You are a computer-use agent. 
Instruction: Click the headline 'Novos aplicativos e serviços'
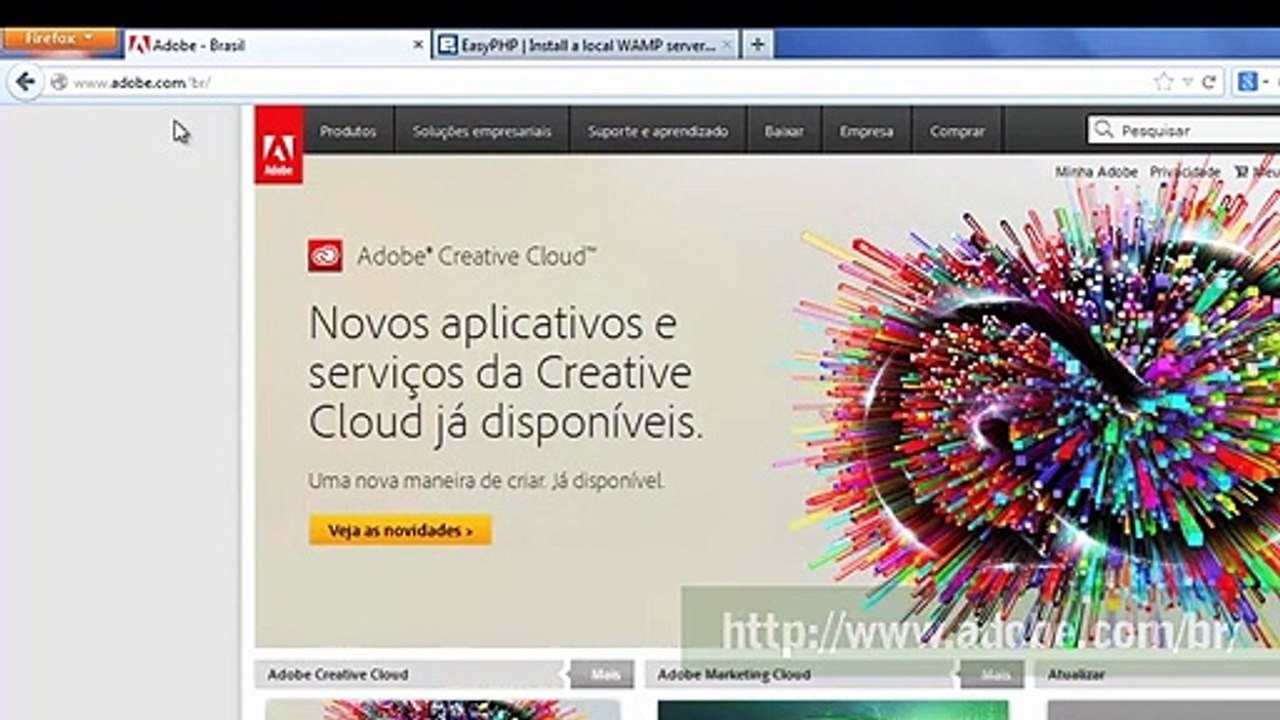[x=505, y=372]
